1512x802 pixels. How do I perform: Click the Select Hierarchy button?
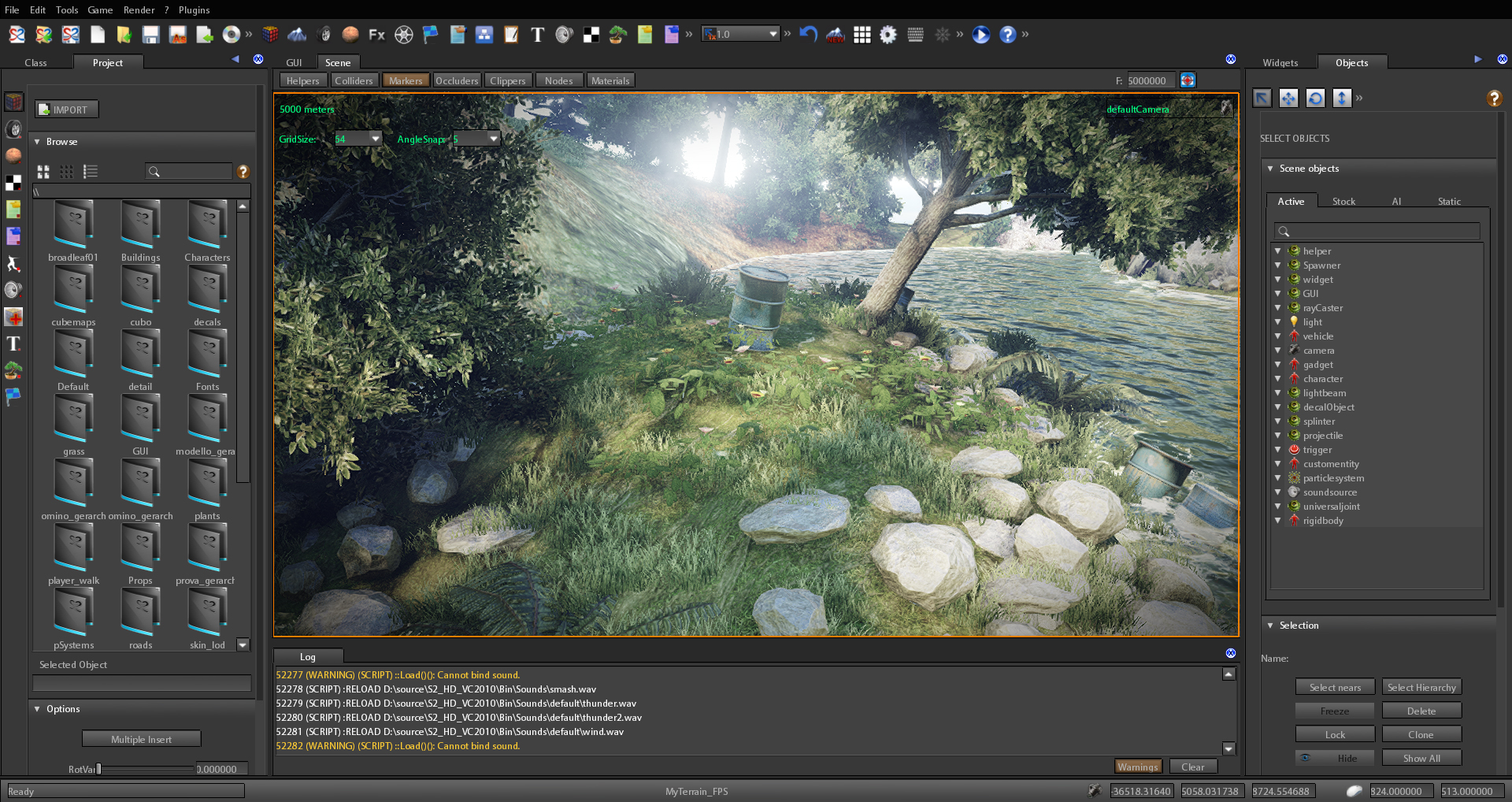[x=1421, y=686]
